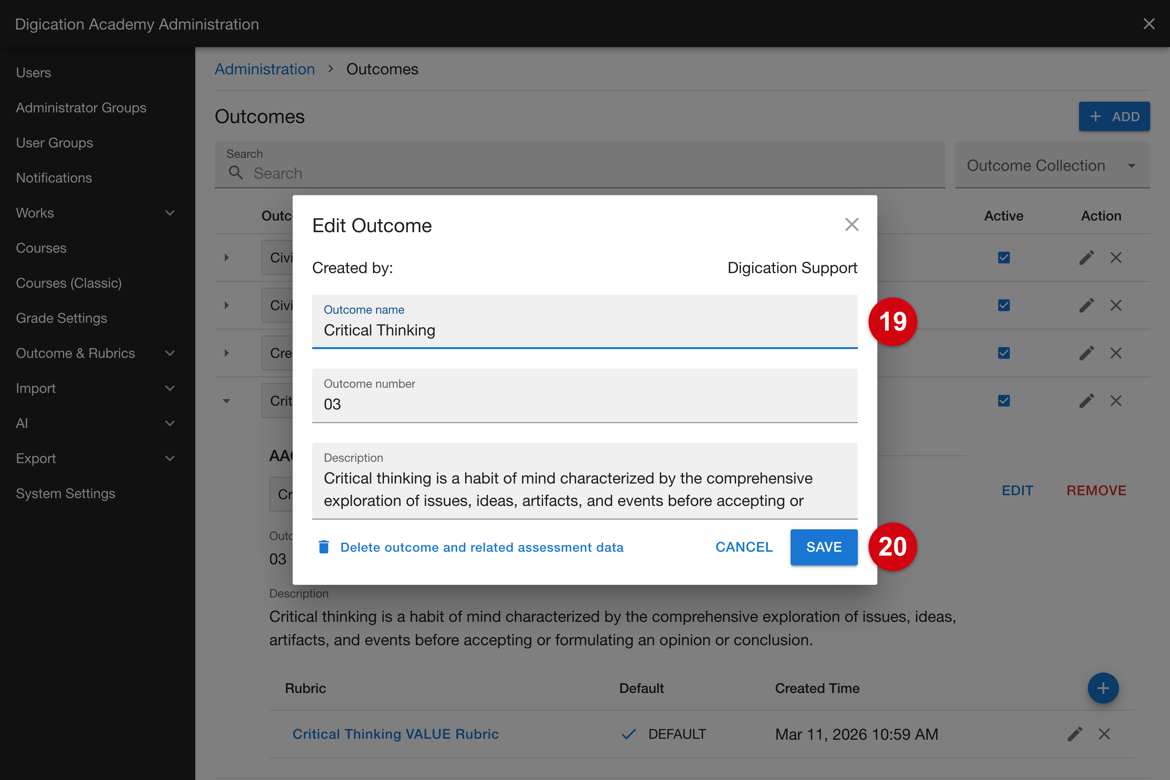Click the pencil edit icon in the Crit row

click(1086, 401)
